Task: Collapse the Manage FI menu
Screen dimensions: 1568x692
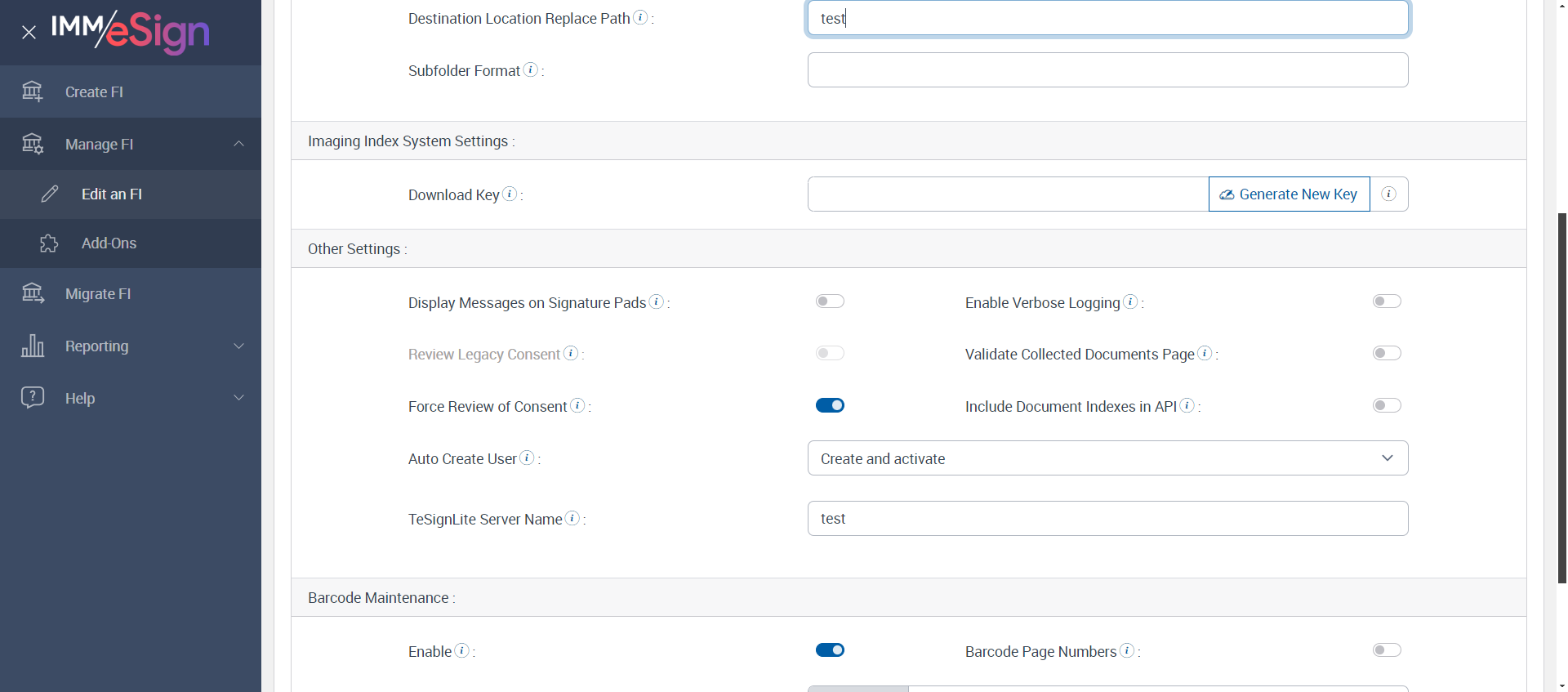Action: (238, 144)
